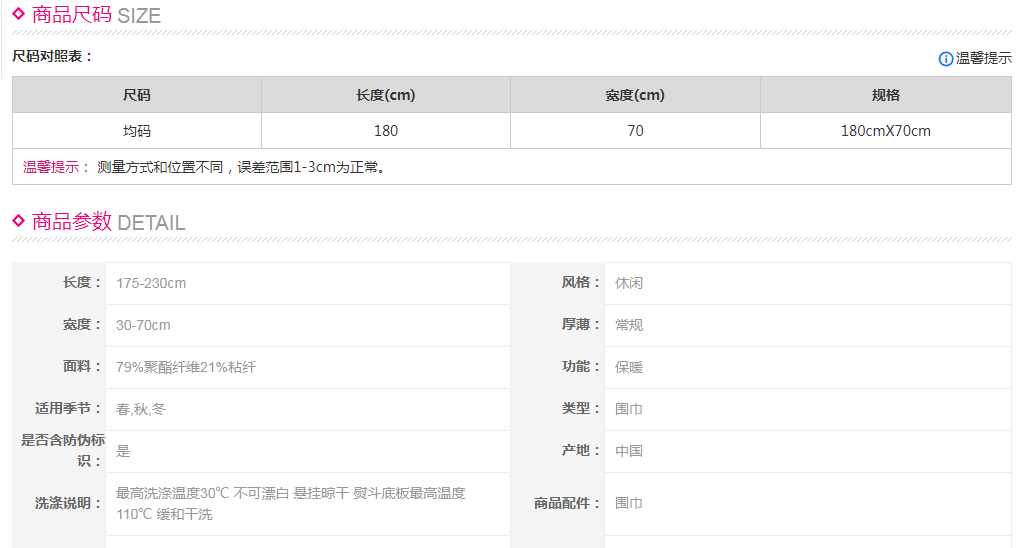The width and height of the screenshot is (1023, 548).
Task: Select the 175-230cm value
Action: coord(151,283)
